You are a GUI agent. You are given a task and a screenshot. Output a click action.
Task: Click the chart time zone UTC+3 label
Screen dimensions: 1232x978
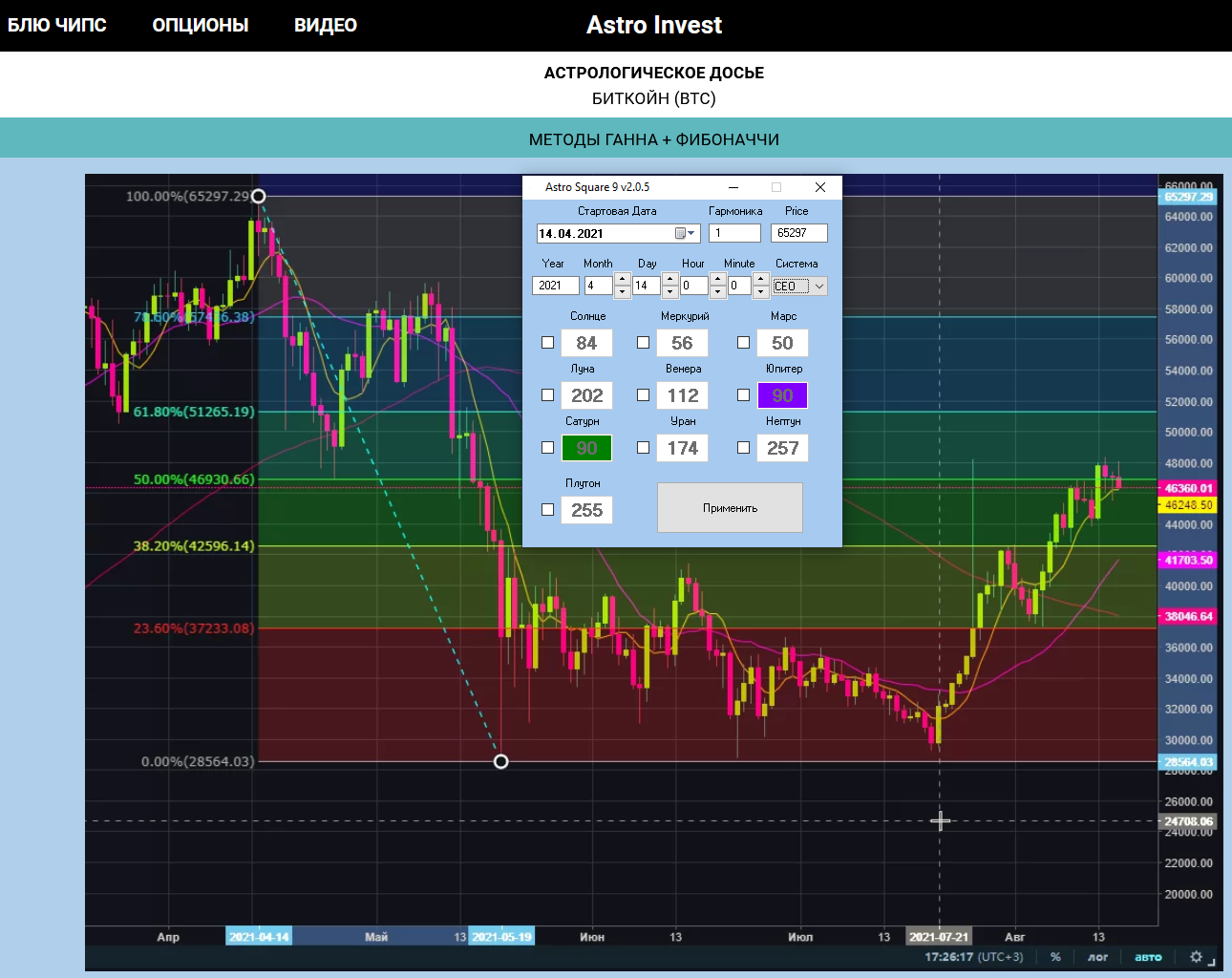[x=1000, y=957]
